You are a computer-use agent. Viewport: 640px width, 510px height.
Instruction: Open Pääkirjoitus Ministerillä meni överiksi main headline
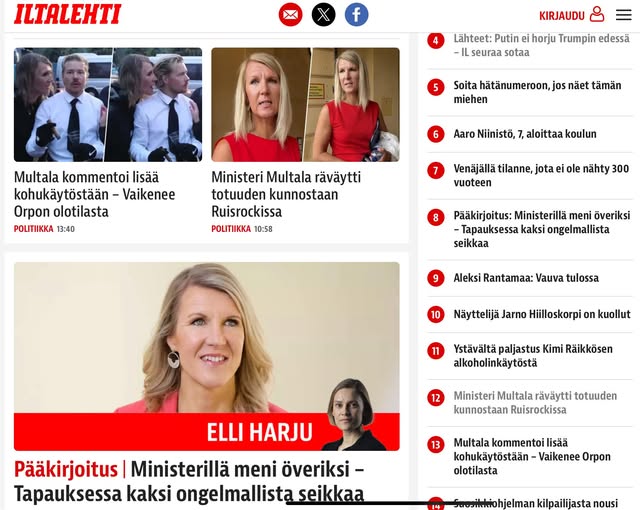pos(189,481)
